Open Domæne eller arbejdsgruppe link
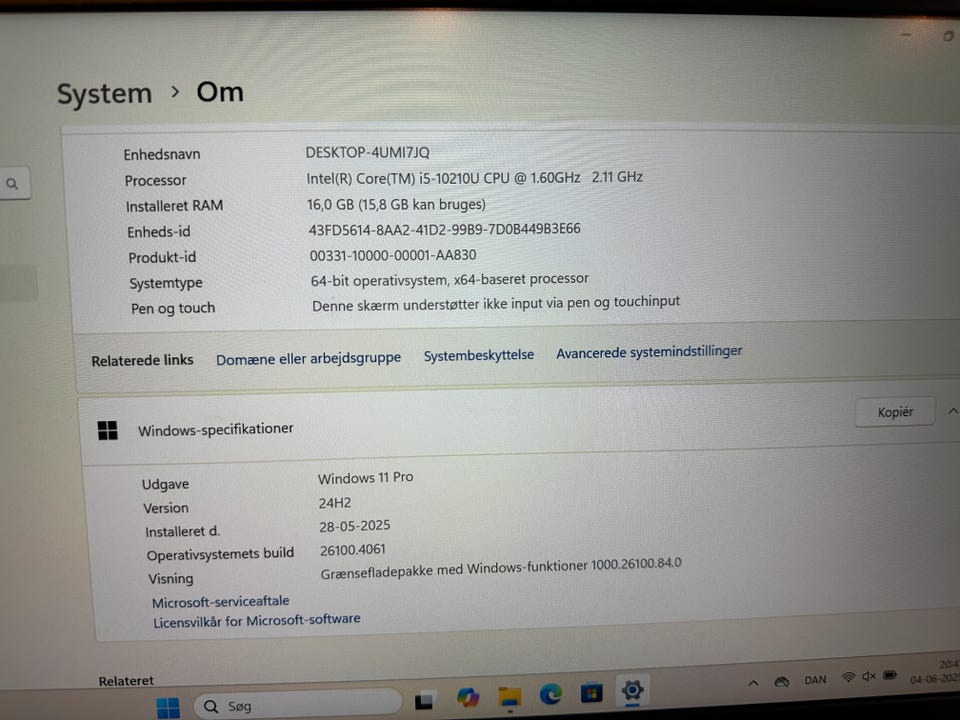This screenshot has width=960, height=720. (309, 358)
